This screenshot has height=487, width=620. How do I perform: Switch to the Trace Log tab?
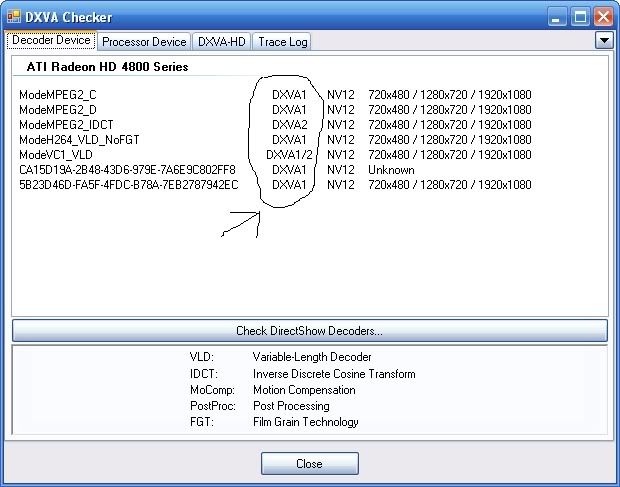coord(282,42)
